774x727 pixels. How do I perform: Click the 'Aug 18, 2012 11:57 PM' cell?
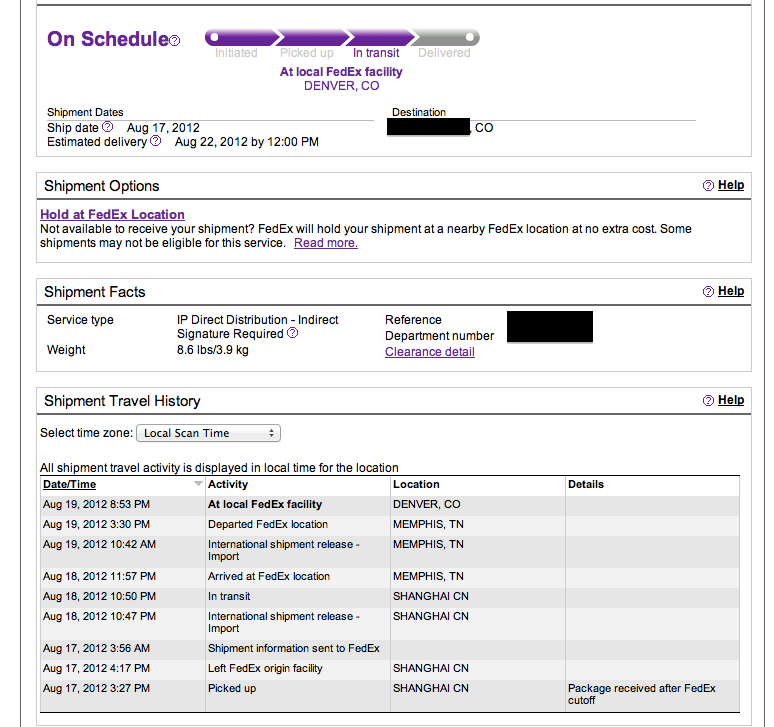[x=122, y=576]
